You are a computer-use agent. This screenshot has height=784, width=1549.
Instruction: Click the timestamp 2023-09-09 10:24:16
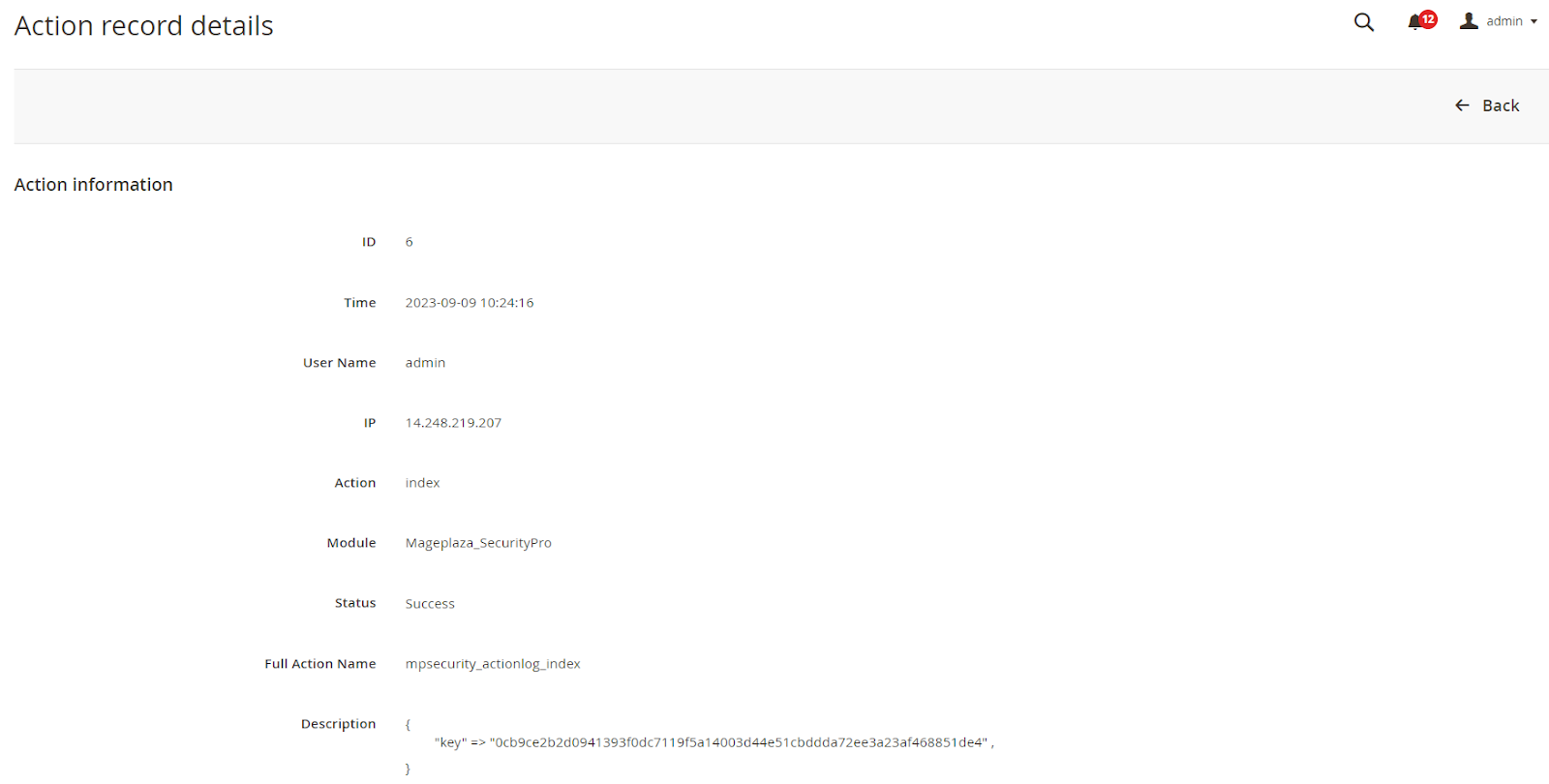pos(469,303)
